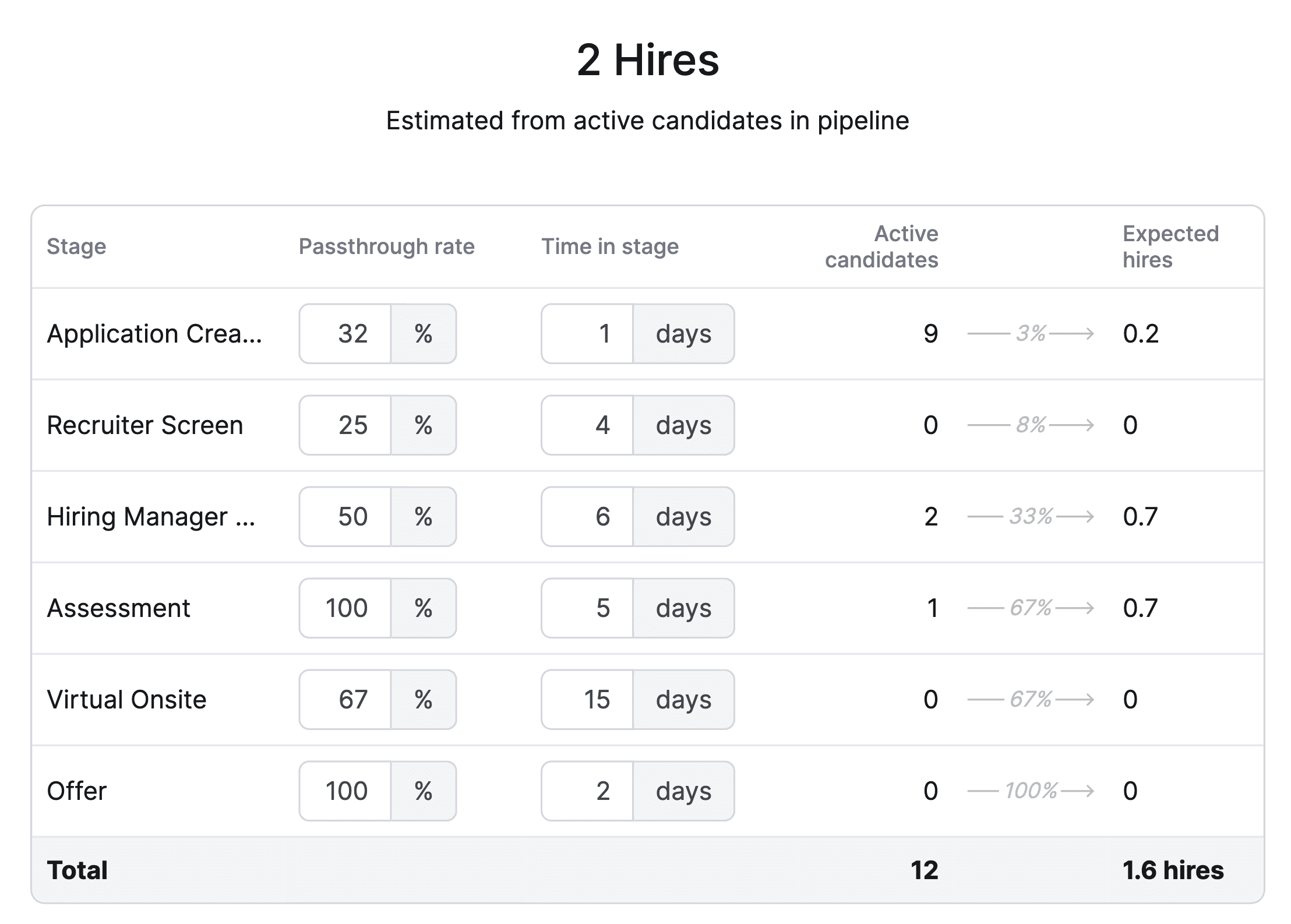Edit the Application Created time in stage field
Screen dimensions: 1291x924
click(x=586, y=333)
